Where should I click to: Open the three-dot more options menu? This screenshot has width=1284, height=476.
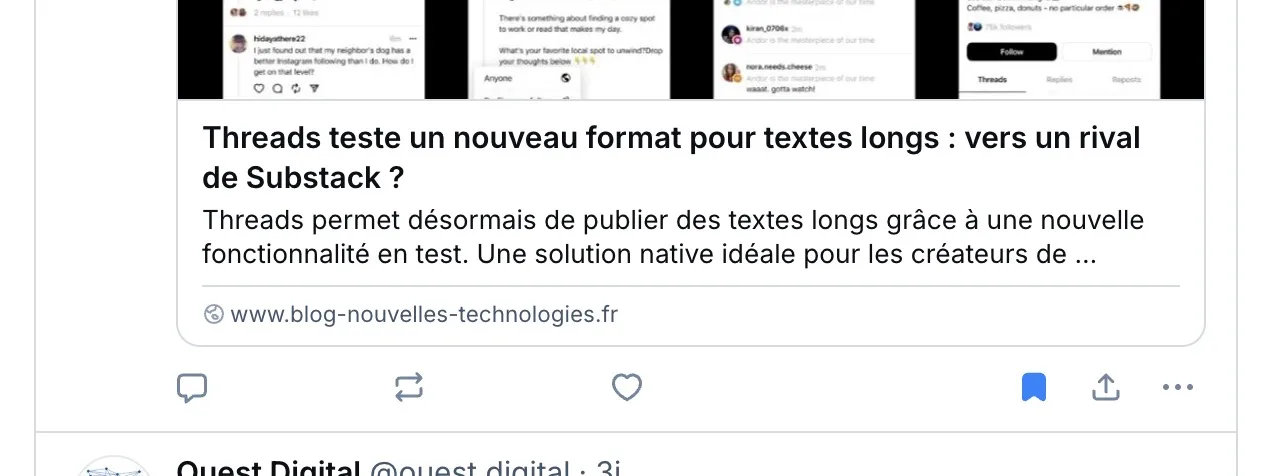click(1178, 388)
